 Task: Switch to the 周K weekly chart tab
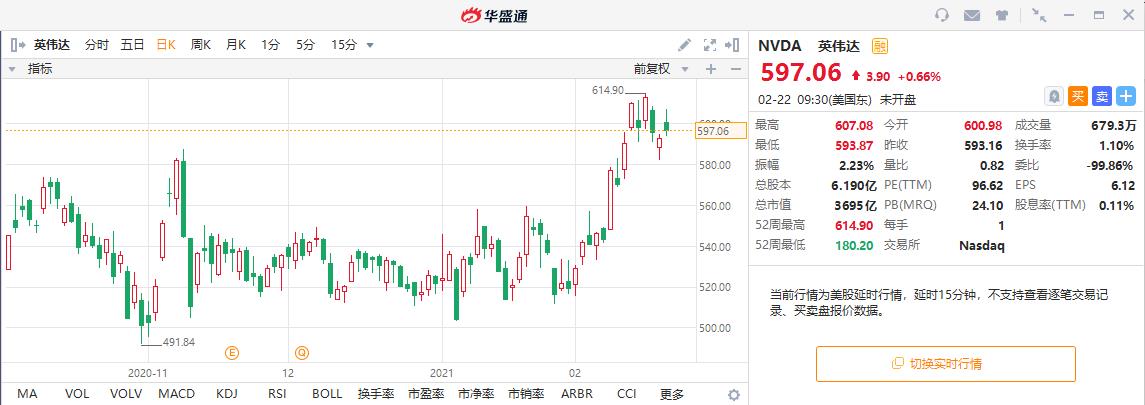200,45
